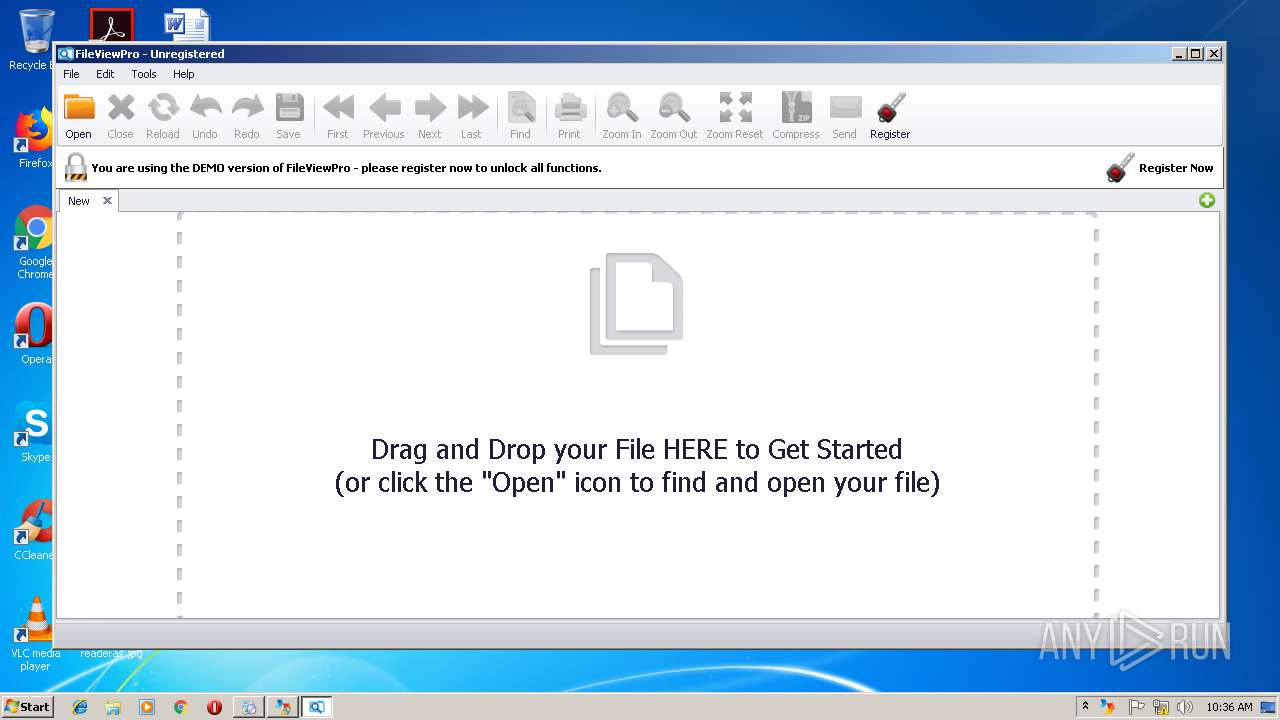Viewport: 1280px width, 720px height.
Task: Click the Send envelope icon
Action: pos(845,107)
